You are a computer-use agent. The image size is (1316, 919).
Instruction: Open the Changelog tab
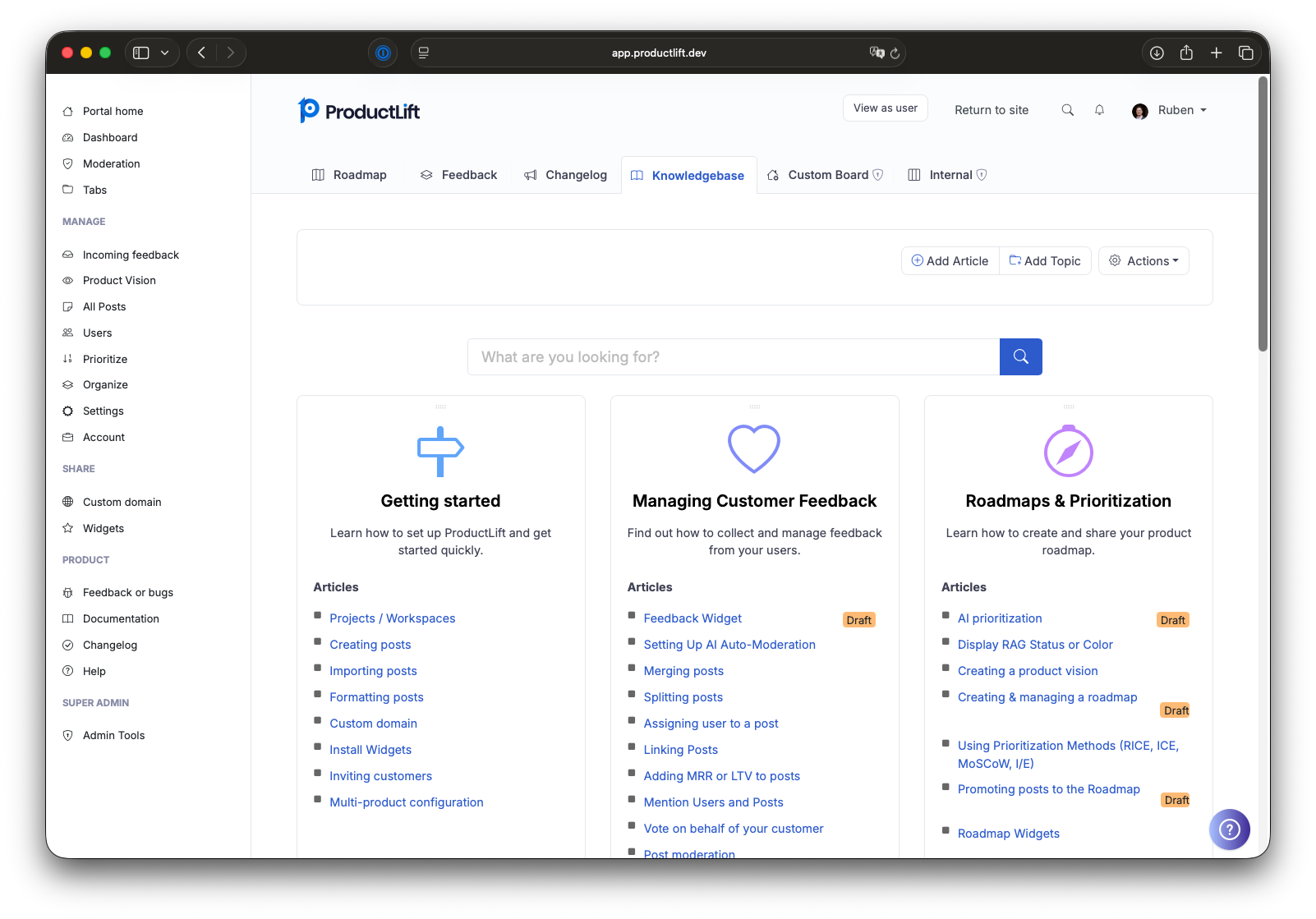tap(565, 175)
